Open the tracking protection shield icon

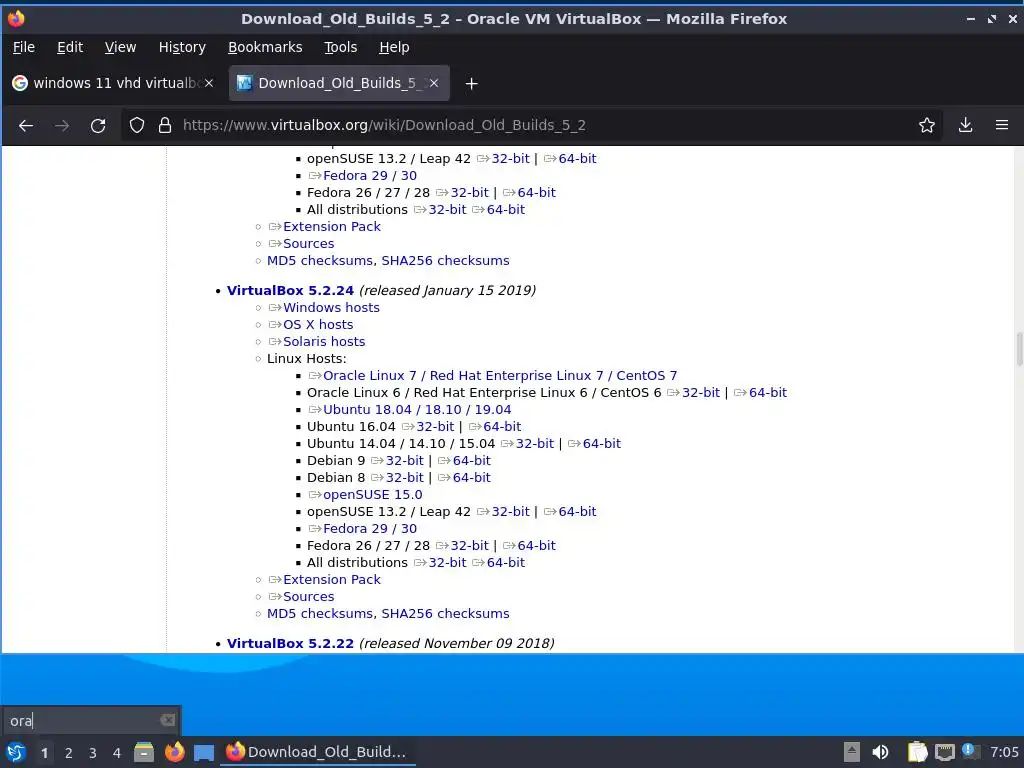tap(136, 125)
